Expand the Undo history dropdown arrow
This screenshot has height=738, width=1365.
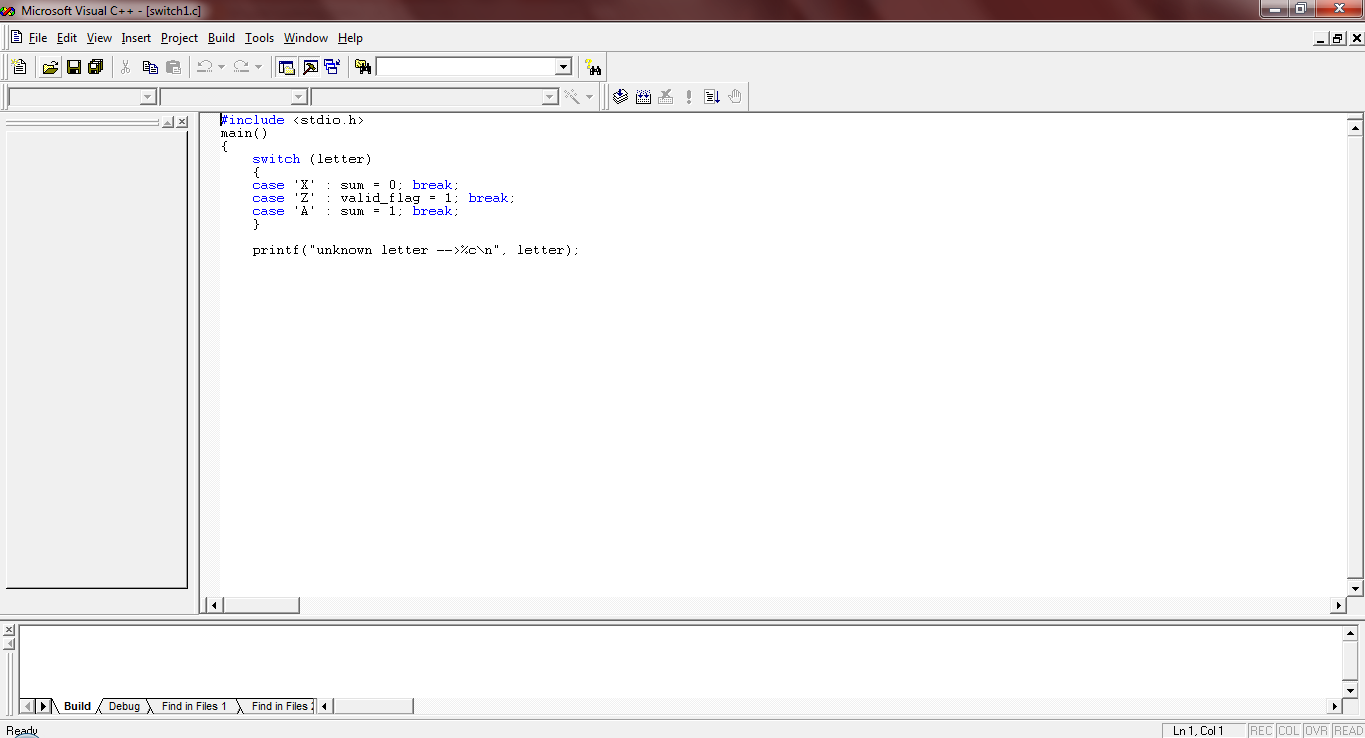coord(221,67)
